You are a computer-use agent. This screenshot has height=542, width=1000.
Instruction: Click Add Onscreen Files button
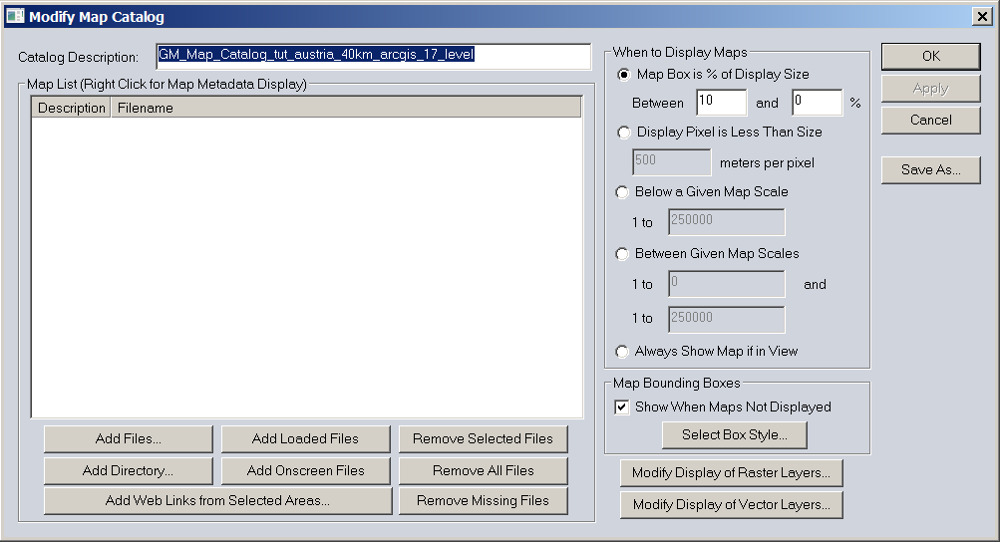tap(305, 471)
